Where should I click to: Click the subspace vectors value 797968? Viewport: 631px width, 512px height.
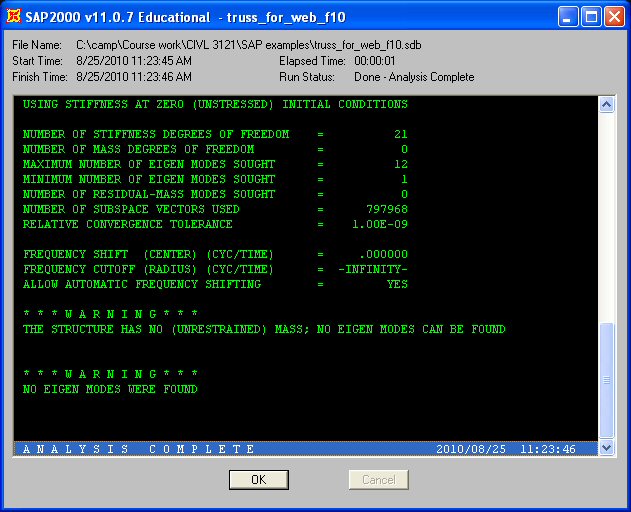pyautogui.click(x=387, y=209)
